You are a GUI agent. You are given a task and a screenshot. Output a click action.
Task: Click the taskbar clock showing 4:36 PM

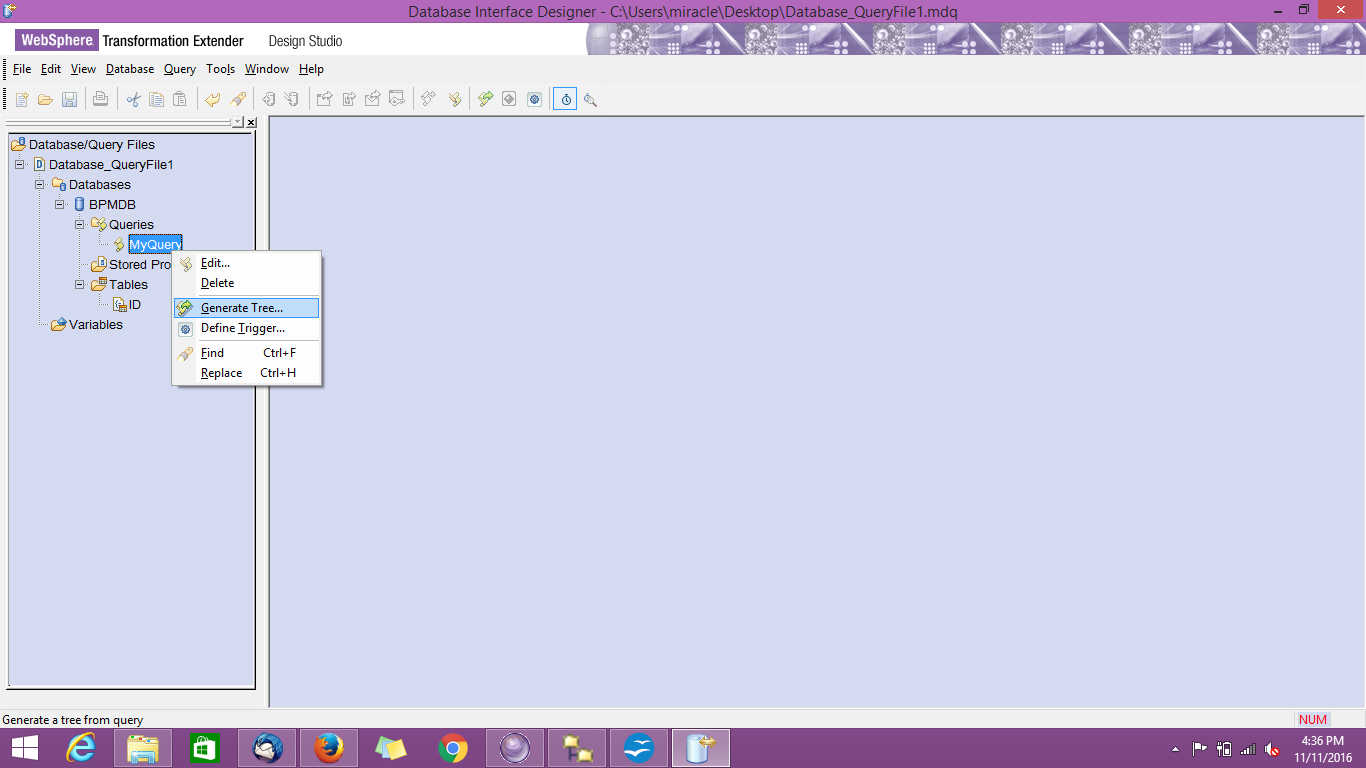coord(1323,748)
